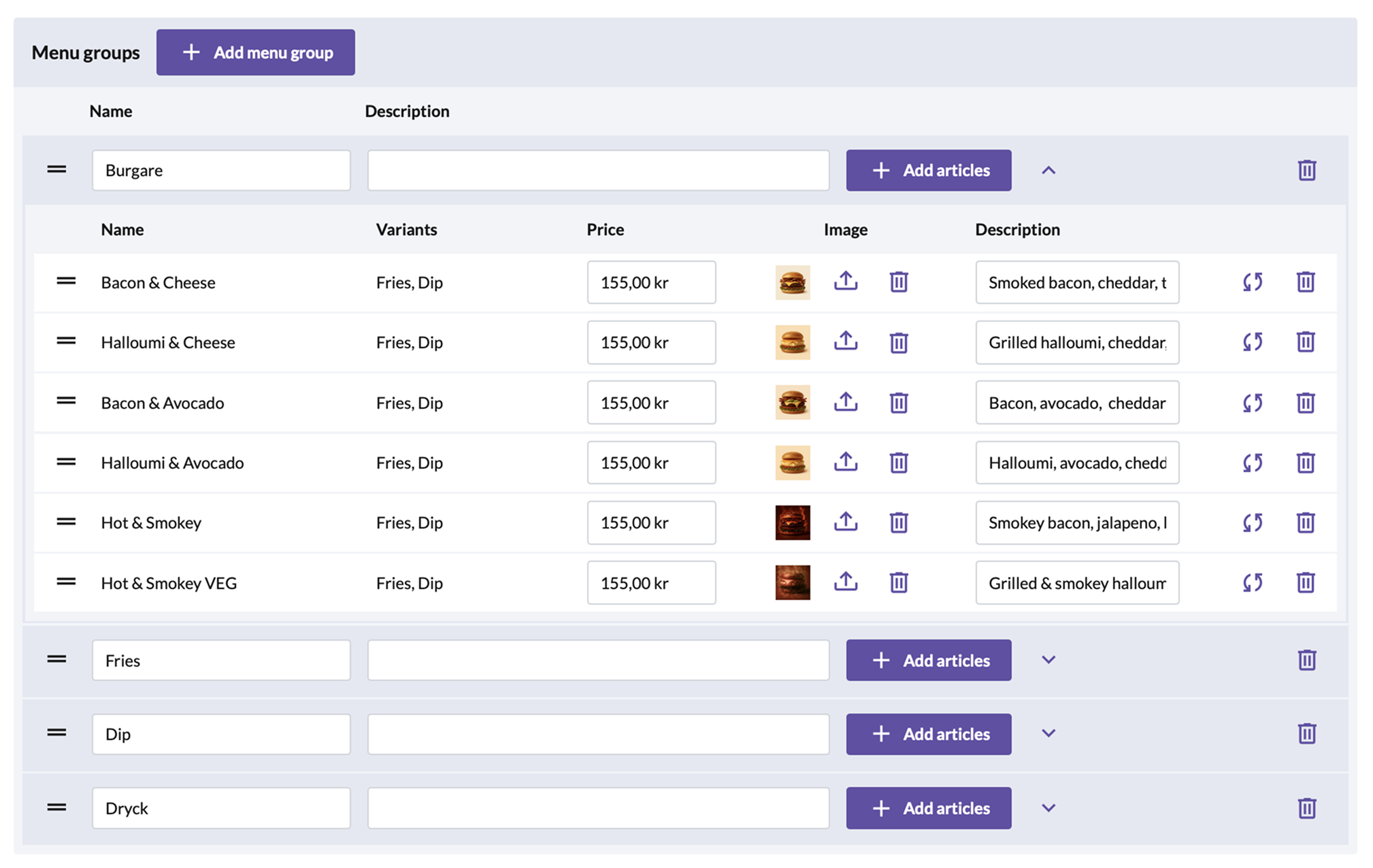Delete the Hot & Smokey VEG article
The image size is (1373, 868).
click(x=1305, y=582)
